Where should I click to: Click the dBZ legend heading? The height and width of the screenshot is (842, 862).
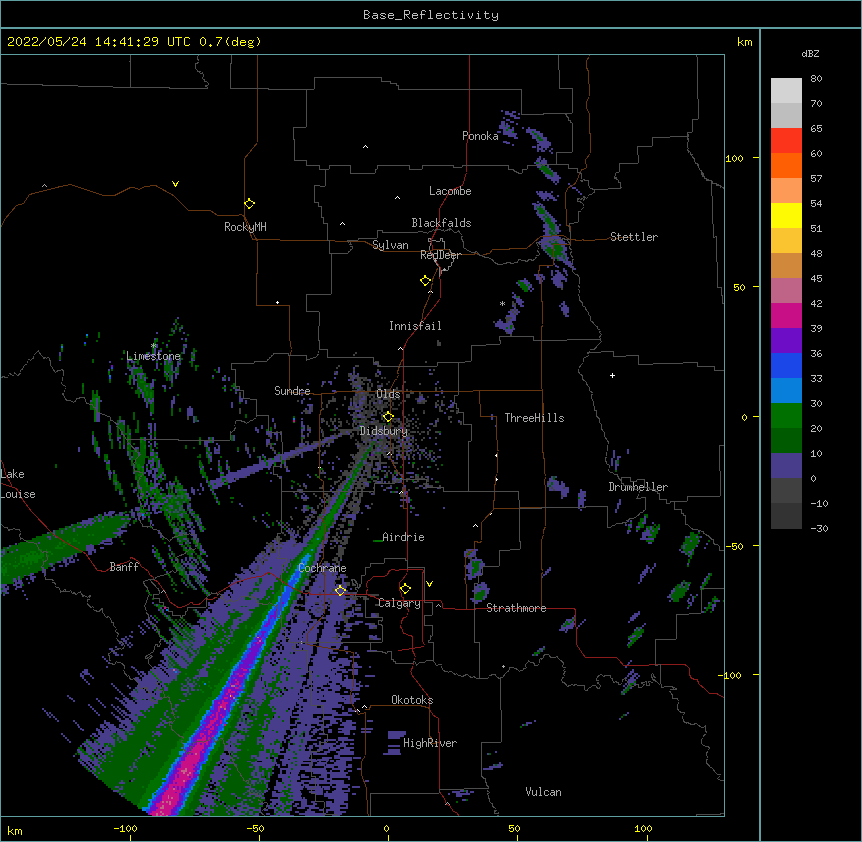pyautogui.click(x=810, y=53)
